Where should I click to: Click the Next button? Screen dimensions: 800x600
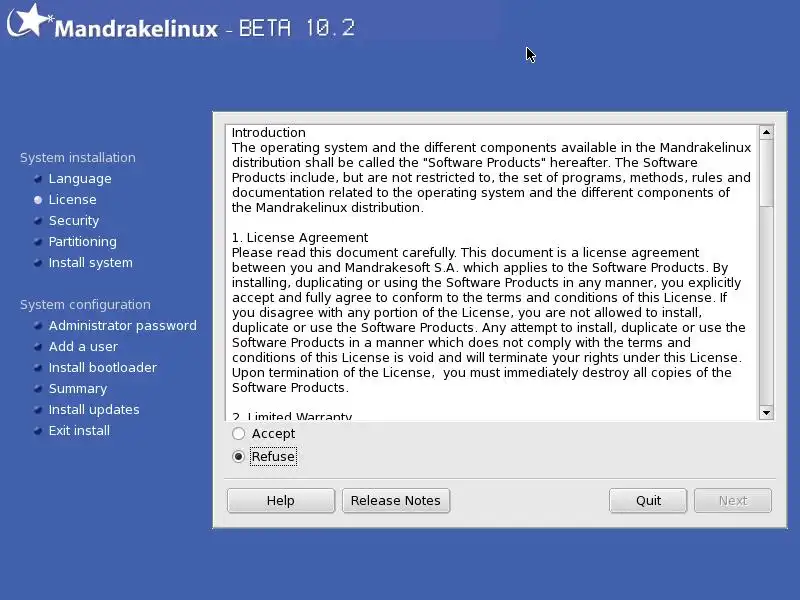point(733,501)
